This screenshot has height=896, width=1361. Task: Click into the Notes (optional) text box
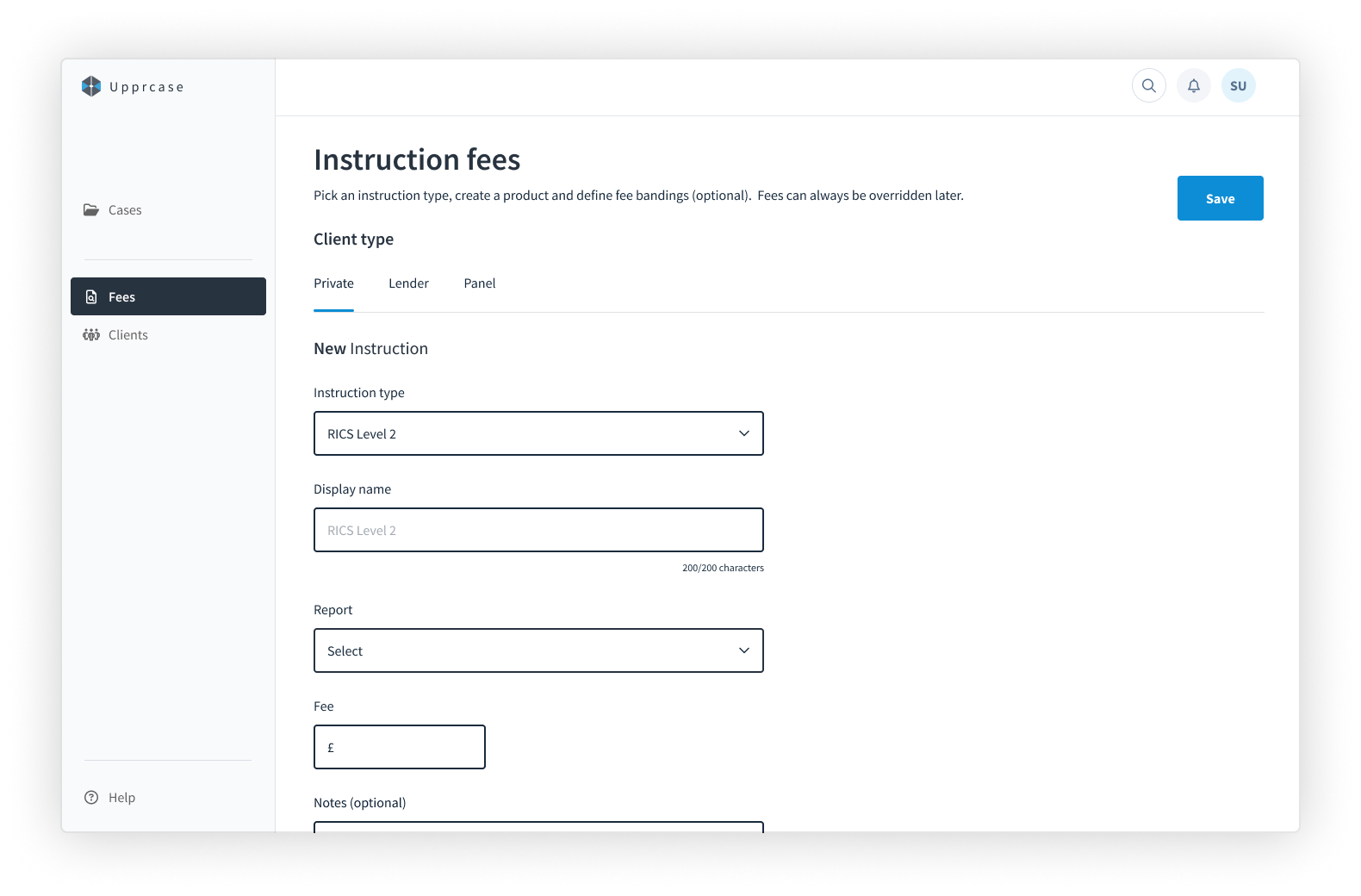point(538,827)
